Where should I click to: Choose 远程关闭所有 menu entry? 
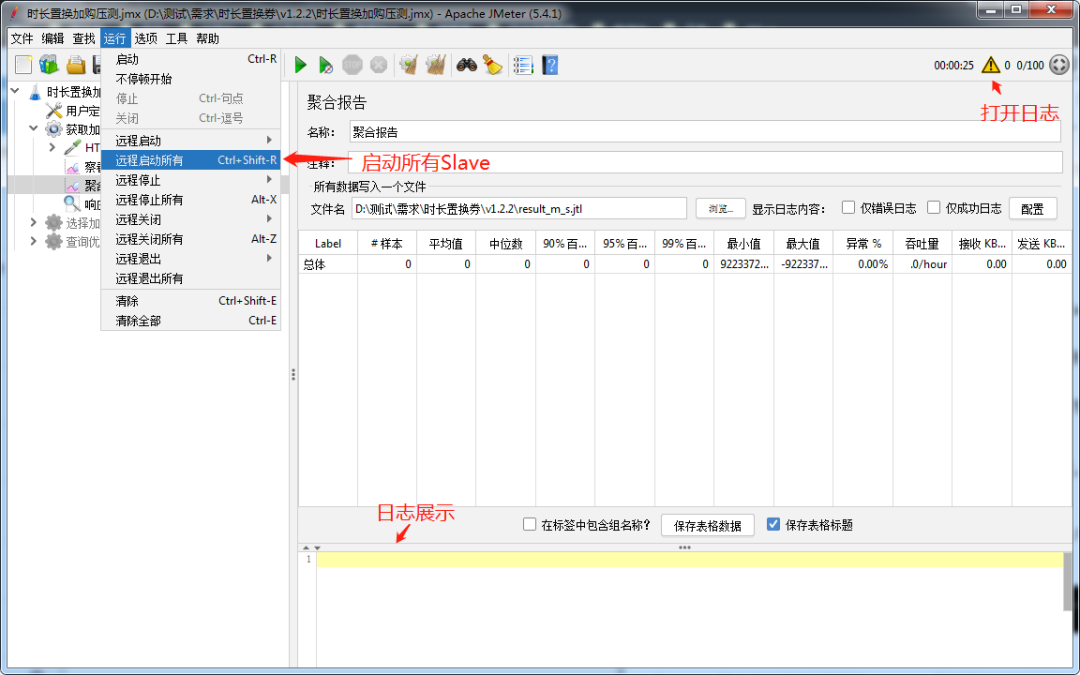[191, 239]
